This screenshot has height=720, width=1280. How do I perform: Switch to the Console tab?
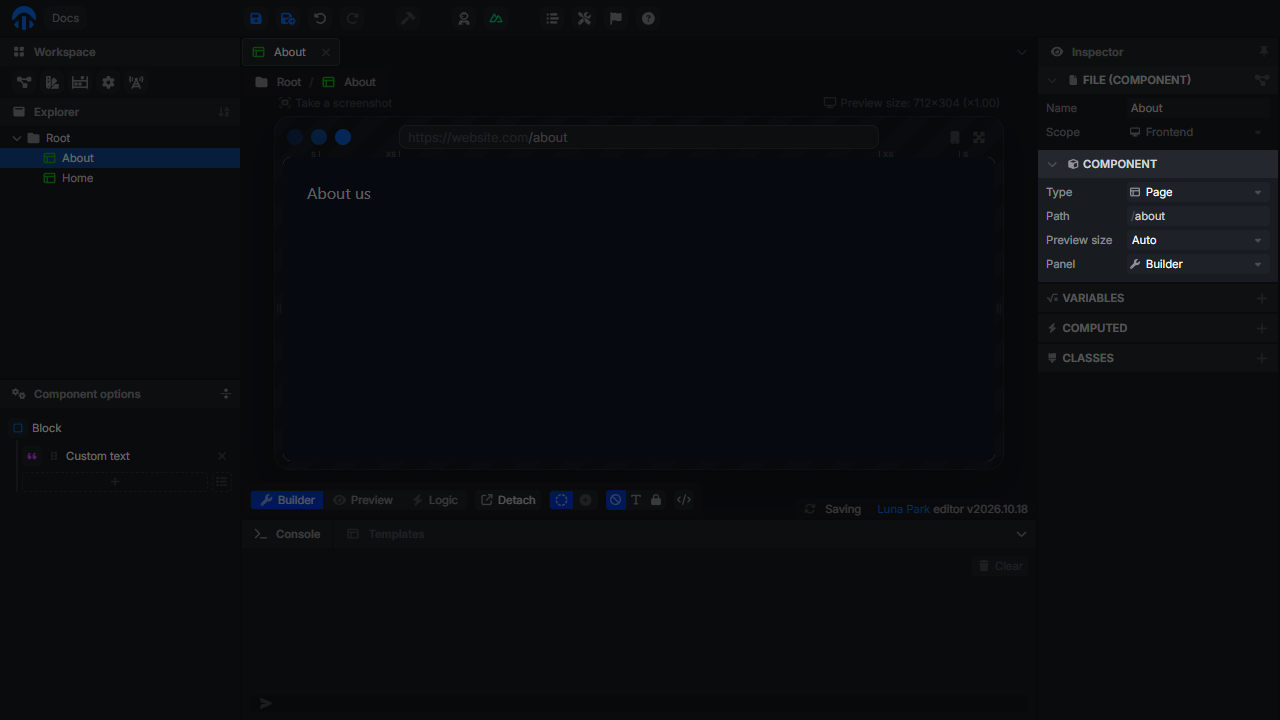(288, 534)
